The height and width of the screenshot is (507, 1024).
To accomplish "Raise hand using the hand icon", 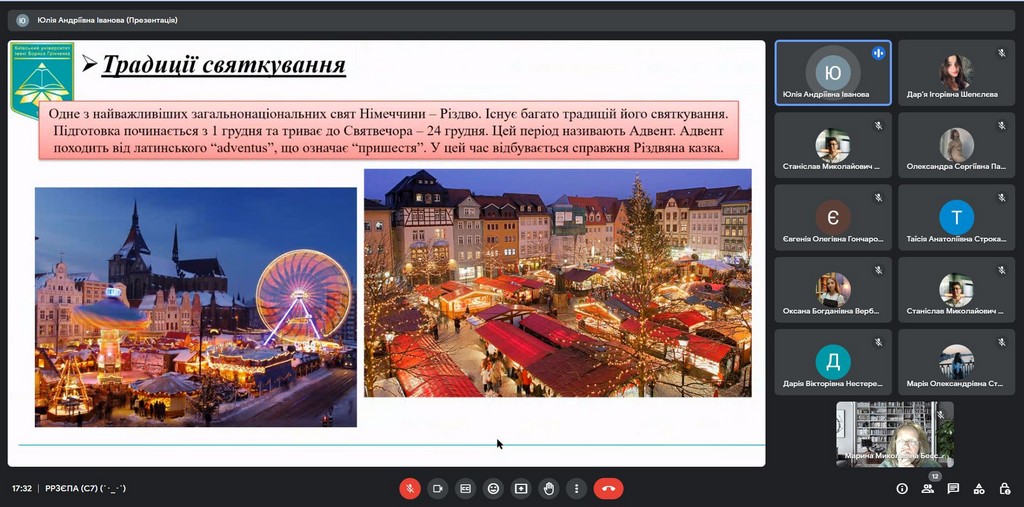I will point(548,489).
